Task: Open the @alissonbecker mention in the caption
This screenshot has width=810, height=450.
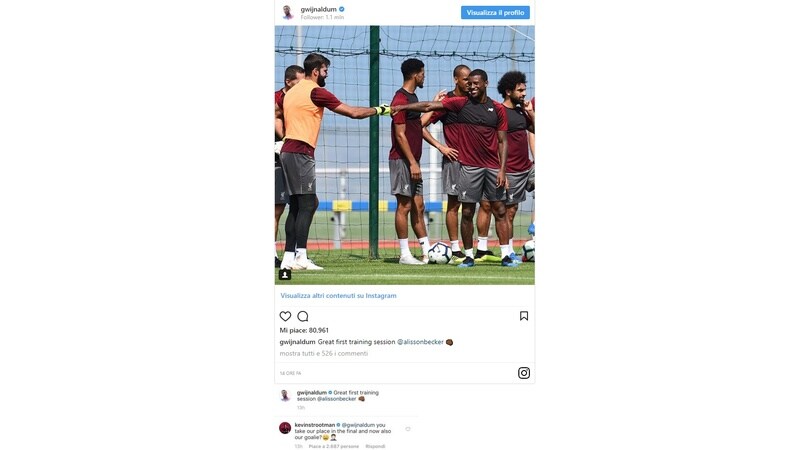Action: pyautogui.click(x=420, y=342)
